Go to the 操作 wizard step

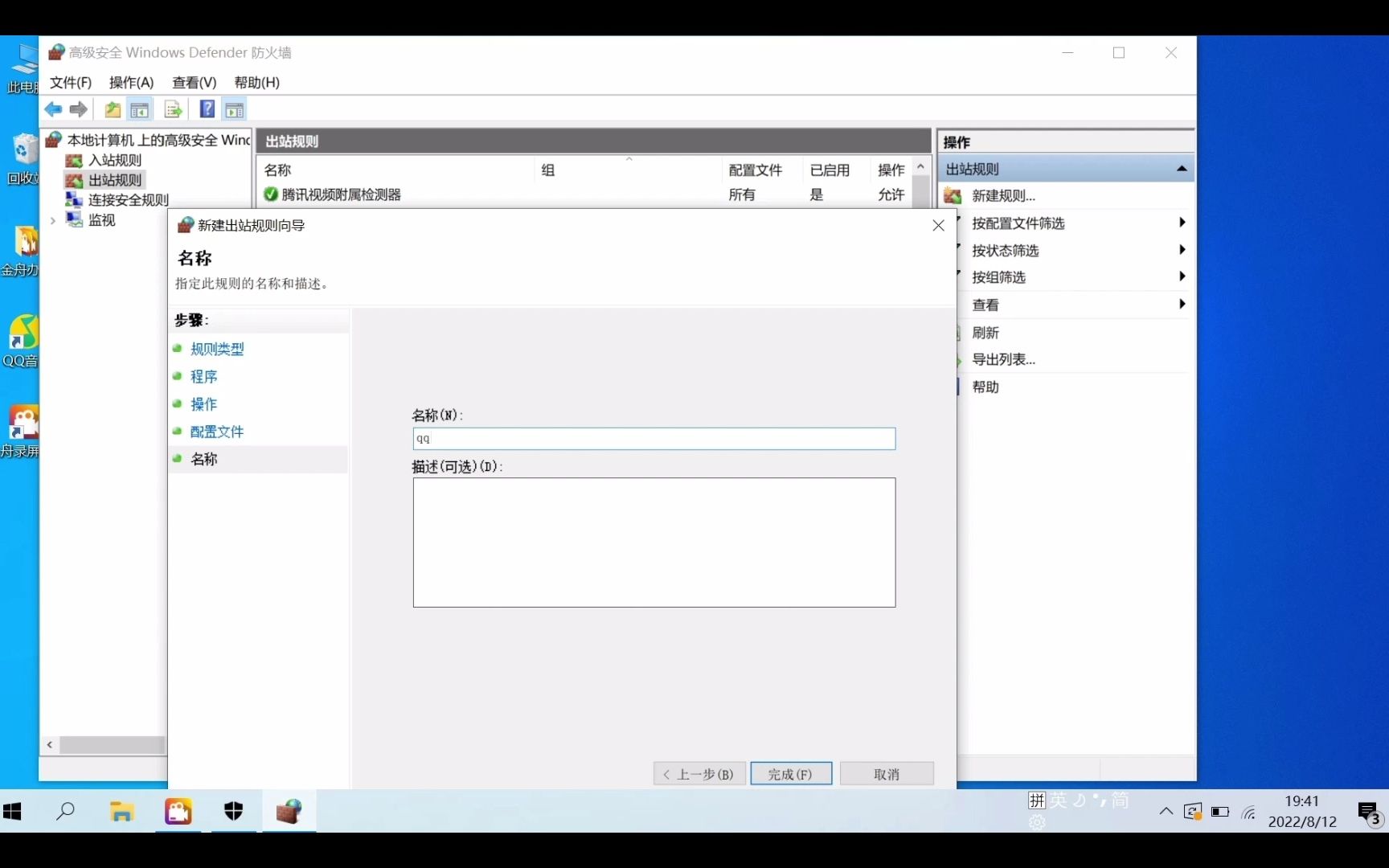tap(203, 403)
